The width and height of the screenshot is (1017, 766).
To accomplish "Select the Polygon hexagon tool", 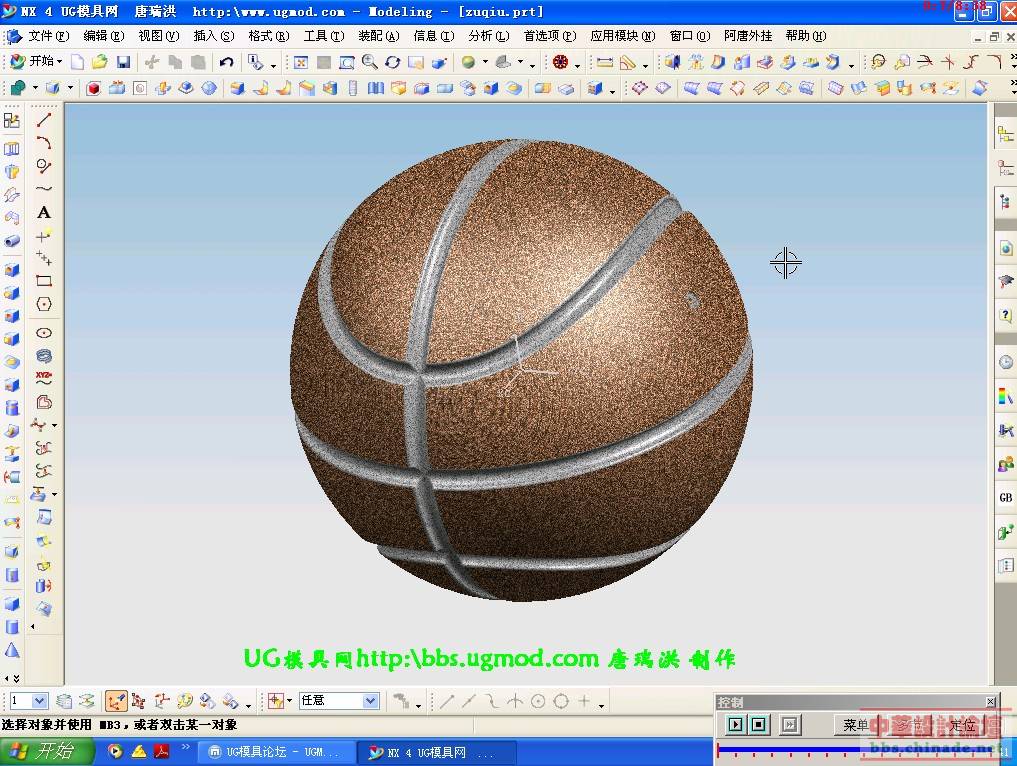I will click(43, 304).
